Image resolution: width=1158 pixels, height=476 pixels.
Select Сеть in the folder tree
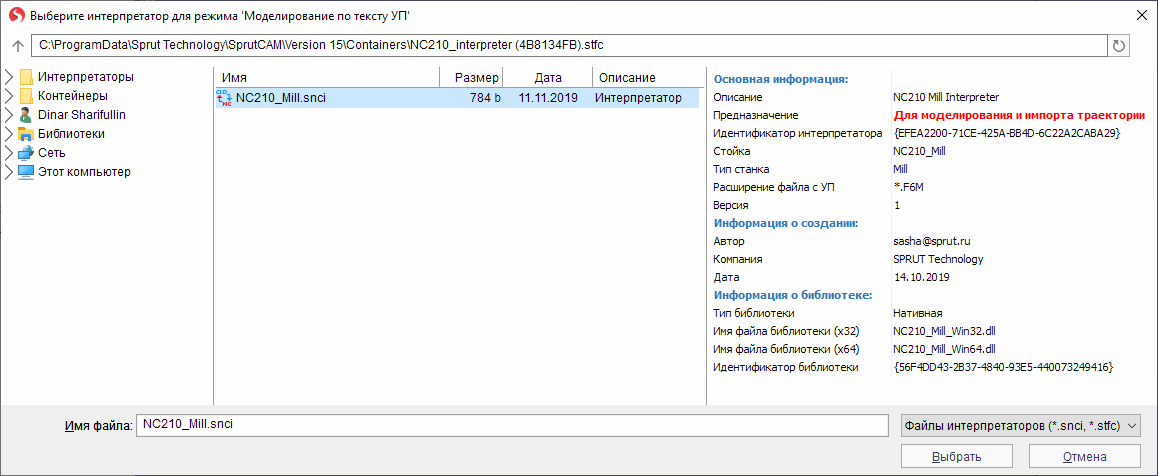[52, 153]
